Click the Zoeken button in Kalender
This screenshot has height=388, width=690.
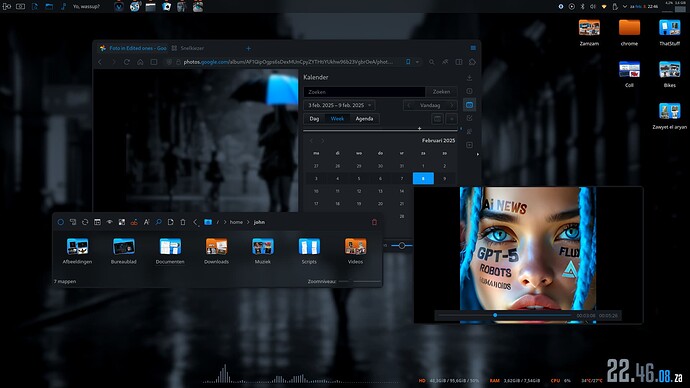pos(441,92)
